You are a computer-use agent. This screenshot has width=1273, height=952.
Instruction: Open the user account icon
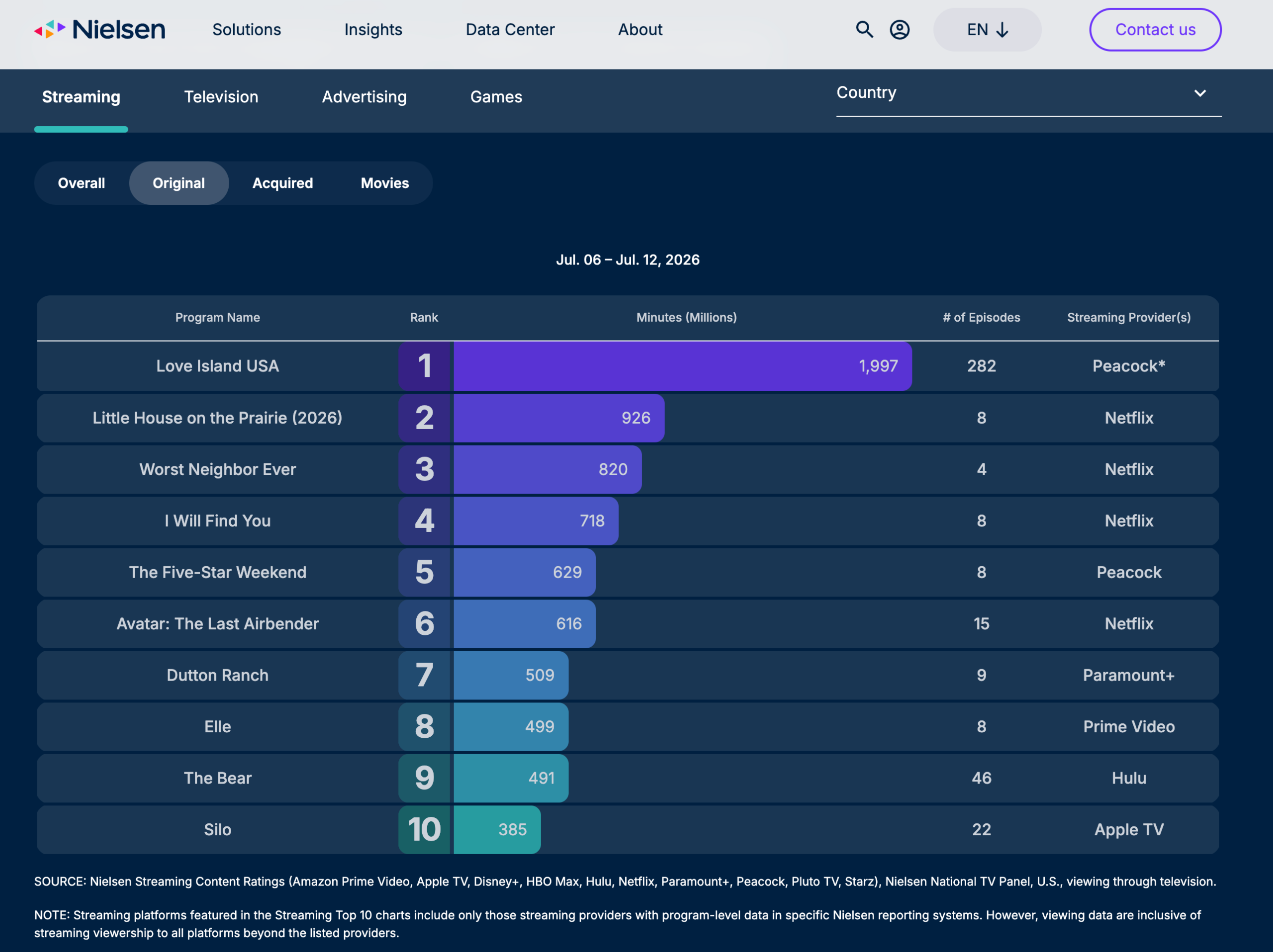(x=900, y=29)
